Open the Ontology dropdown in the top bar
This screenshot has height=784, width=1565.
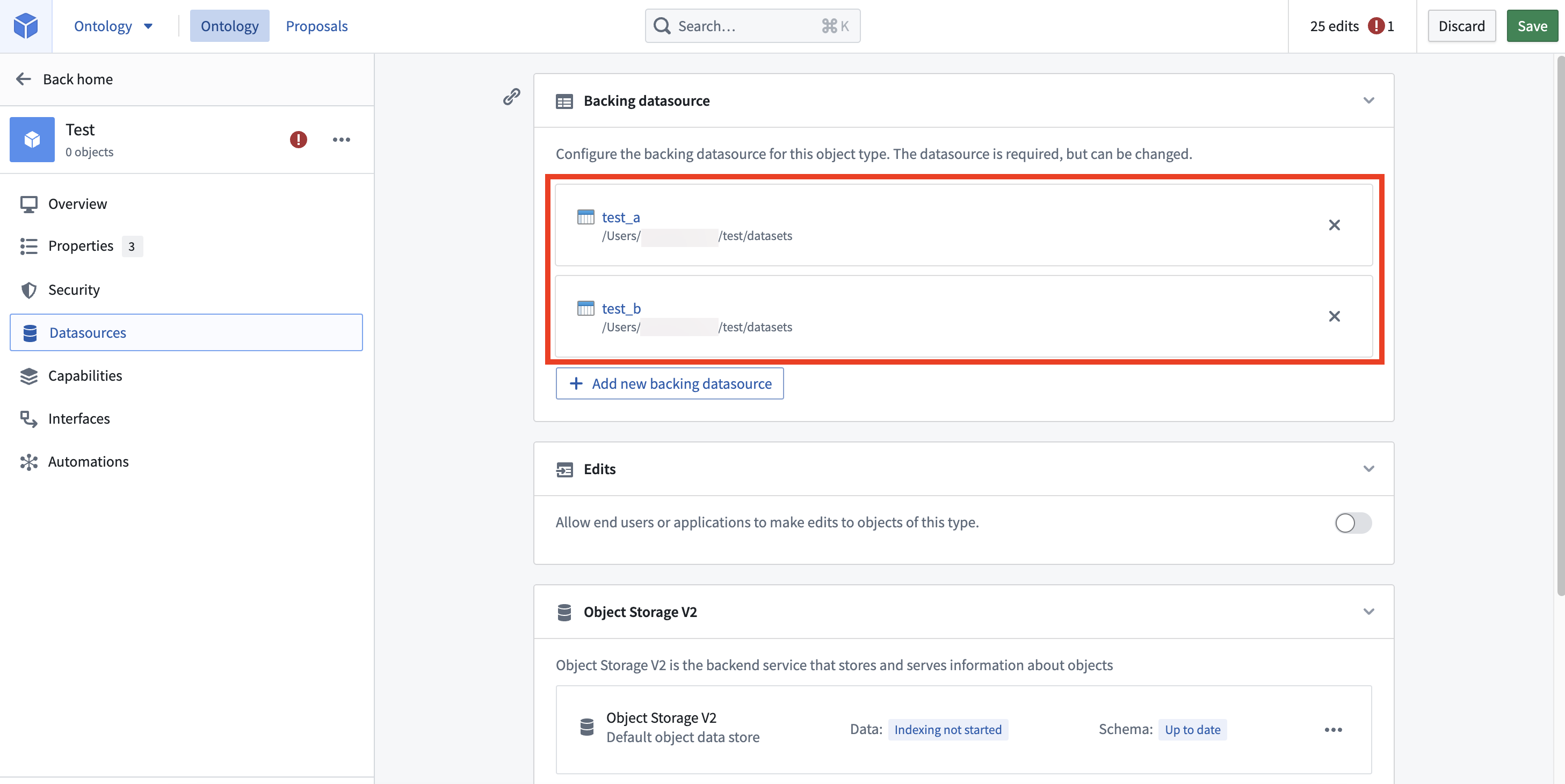[x=113, y=25]
